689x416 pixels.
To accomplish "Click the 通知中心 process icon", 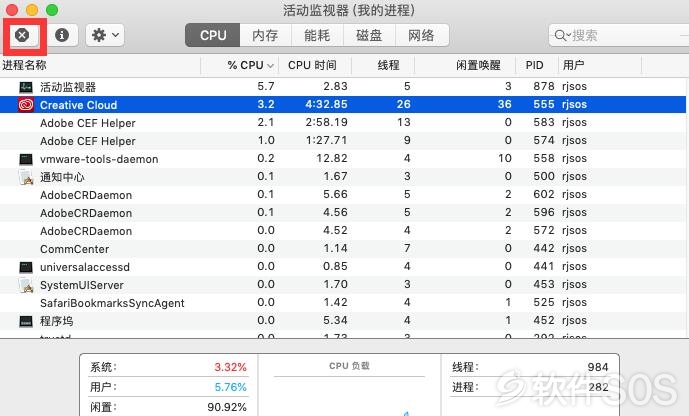I will click(x=26, y=177).
